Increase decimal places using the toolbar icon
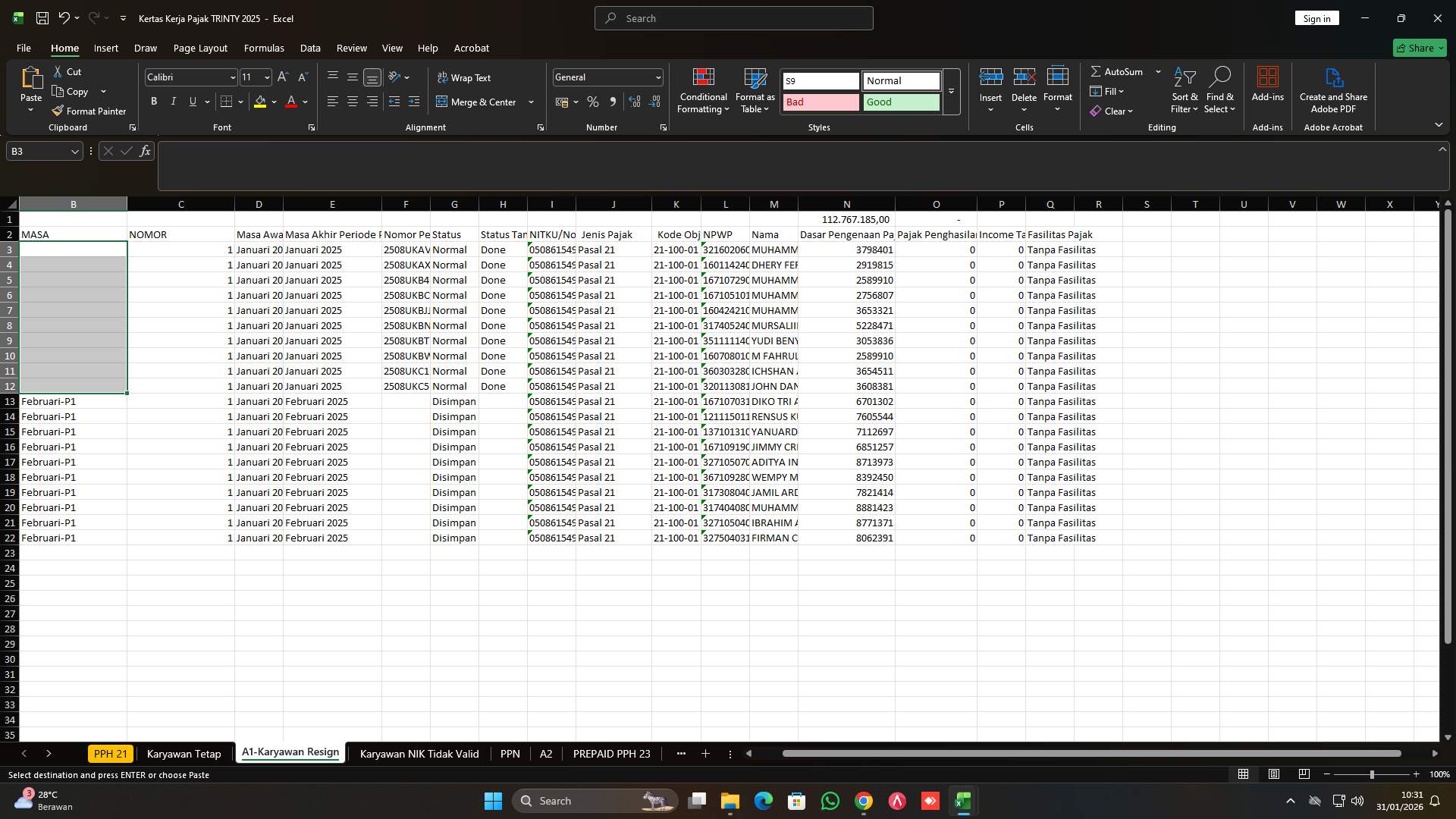The width and height of the screenshot is (1456, 819). [x=634, y=102]
